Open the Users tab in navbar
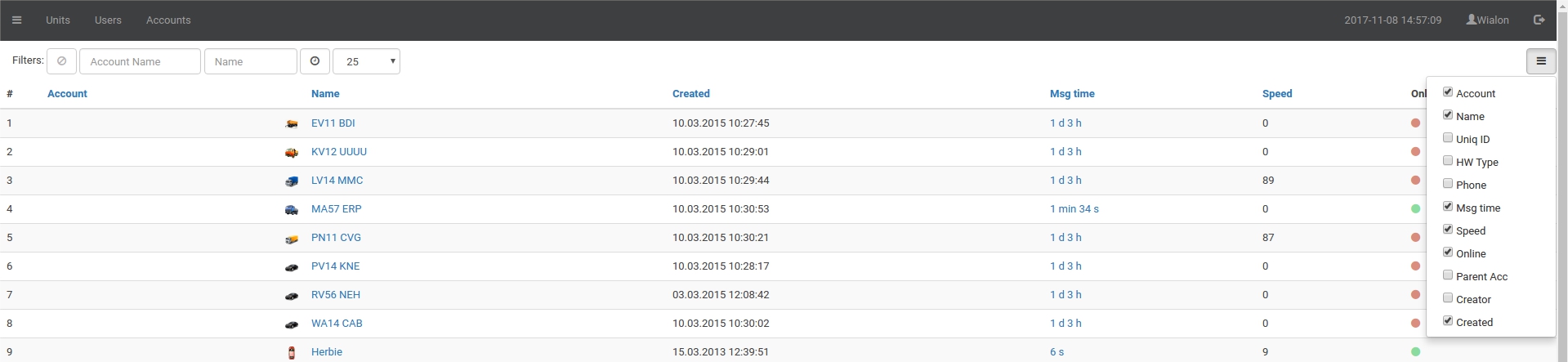Viewport: 1568px width, 362px height. (x=108, y=20)
